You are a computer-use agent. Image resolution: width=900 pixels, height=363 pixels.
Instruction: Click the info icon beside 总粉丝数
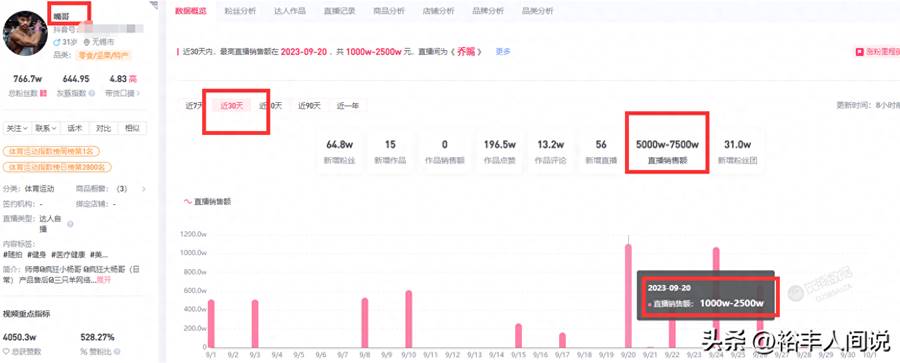[x=44, y=93]
